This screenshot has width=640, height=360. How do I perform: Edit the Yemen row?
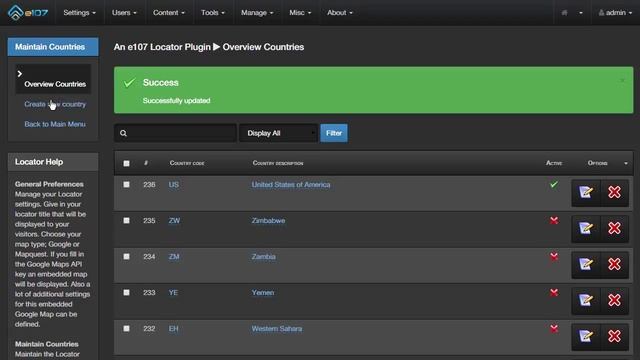pyautogui.click(x=586, y=300)
